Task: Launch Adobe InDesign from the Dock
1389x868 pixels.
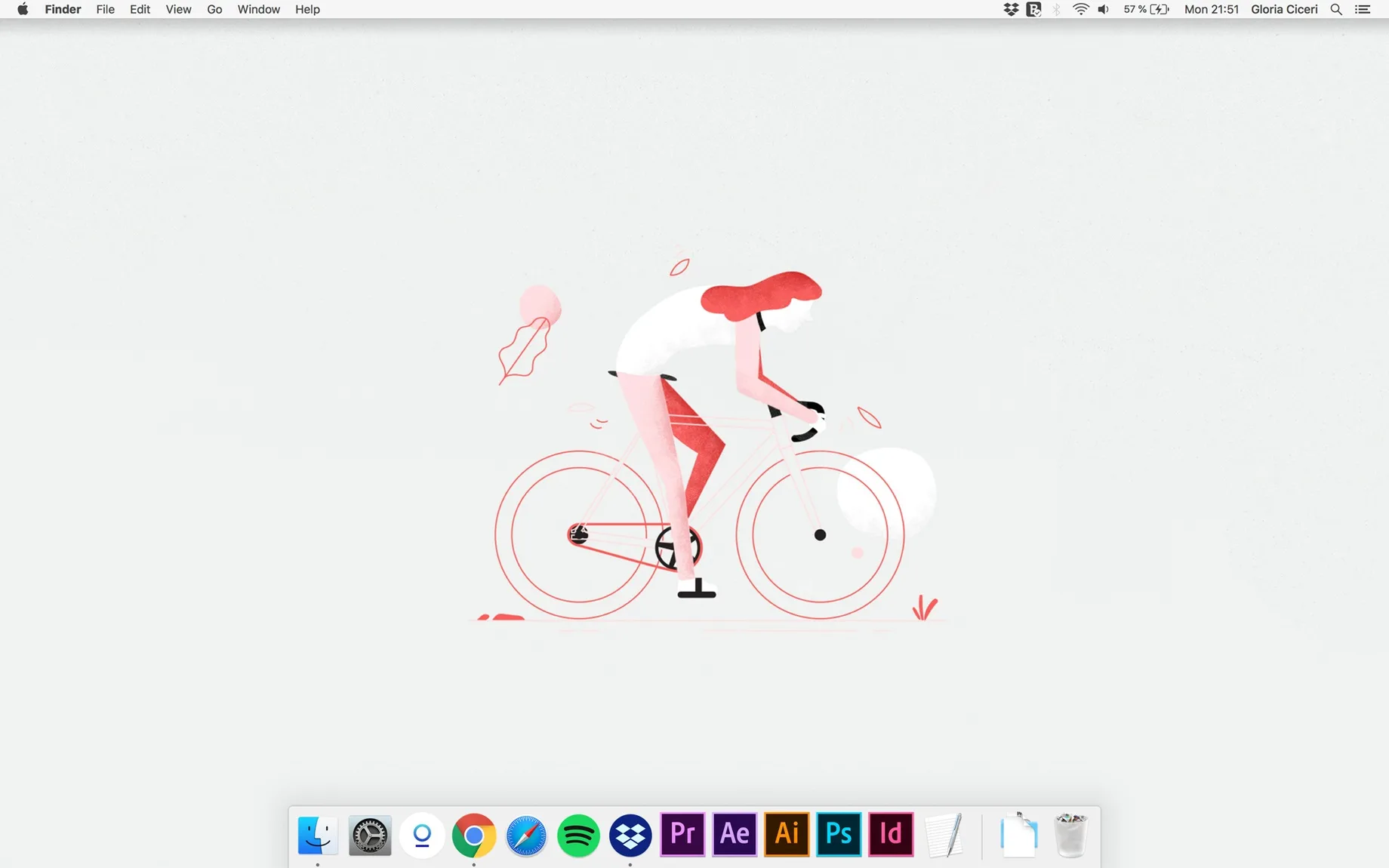Action: click(x=891, y=834)
